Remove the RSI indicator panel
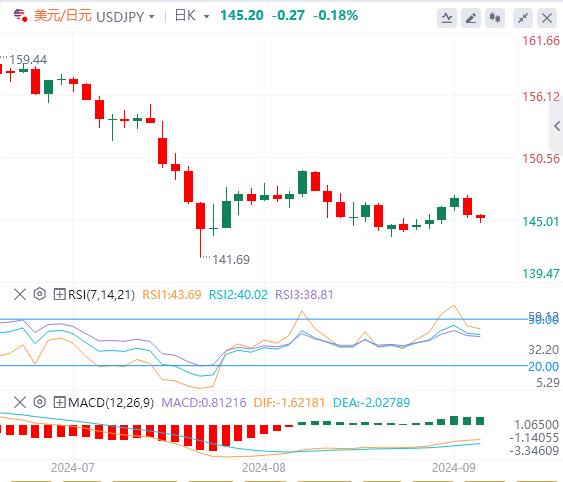This screenshot has width=563, height=482. click(20, 294)
